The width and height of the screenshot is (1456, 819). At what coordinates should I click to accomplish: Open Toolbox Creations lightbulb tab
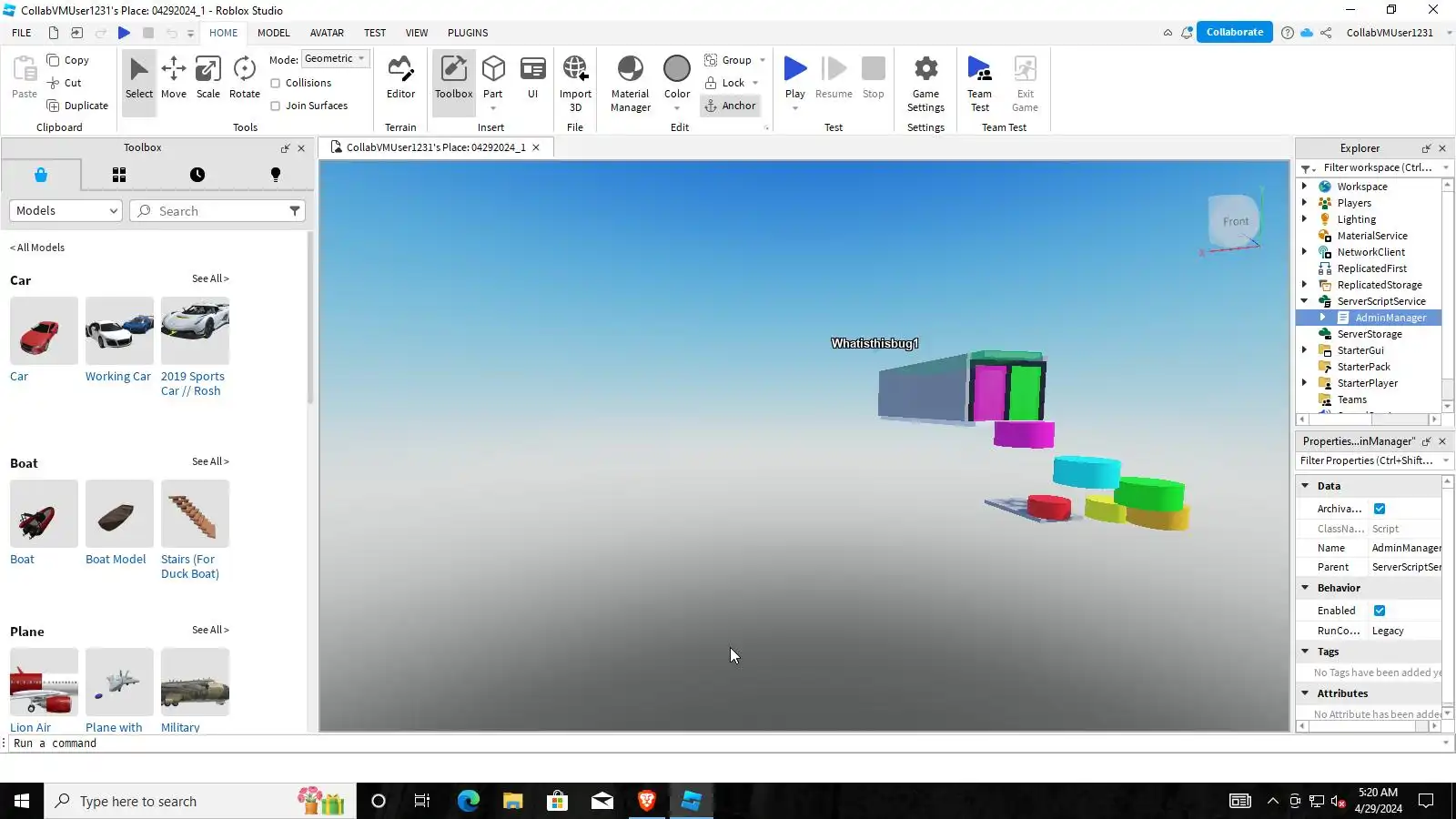(276, 175)
